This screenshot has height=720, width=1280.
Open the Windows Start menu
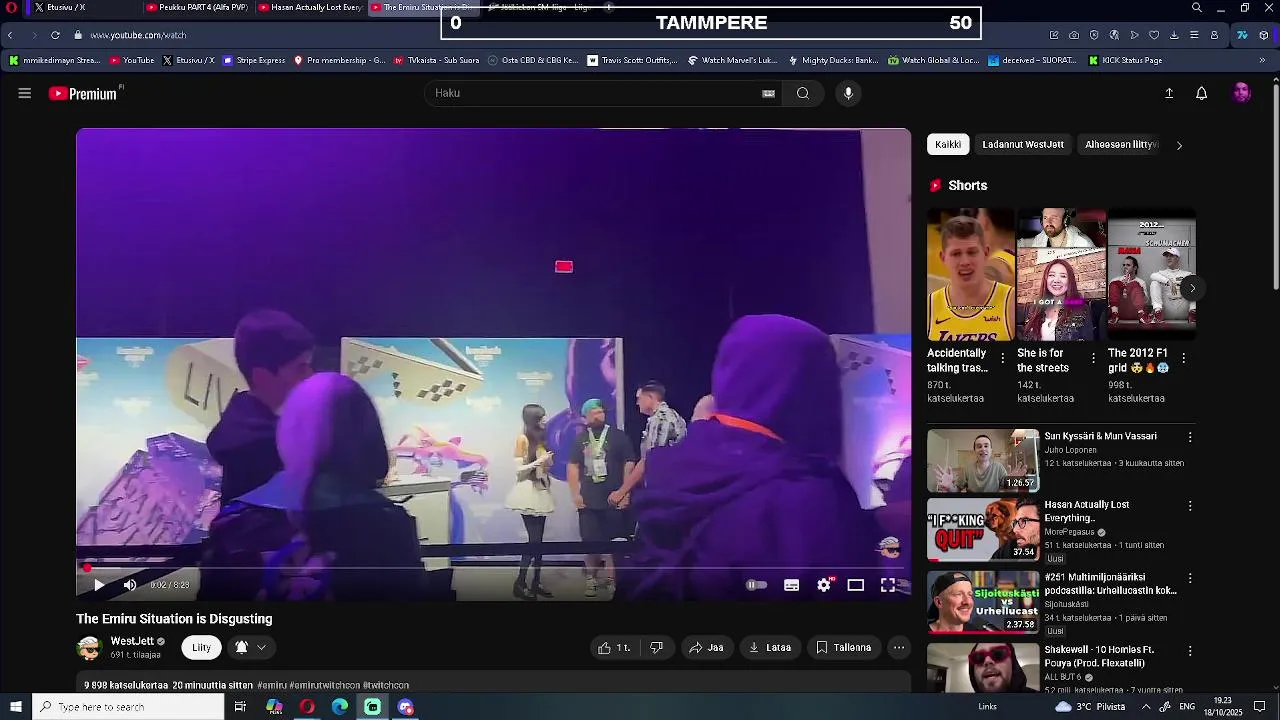pos(15,707)
